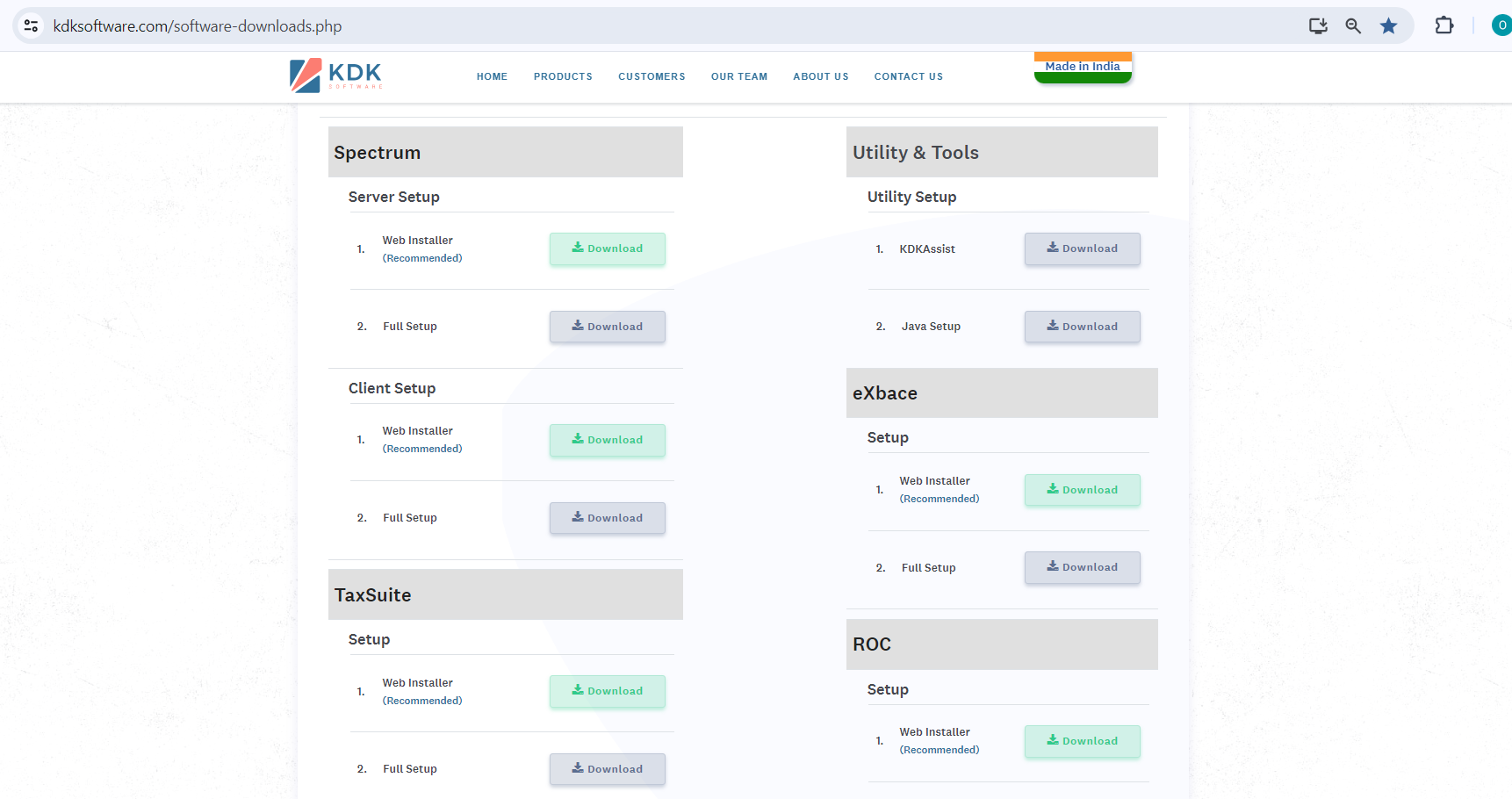Download Java Setup utility
1512x799 pixels.
point(1083,327)
